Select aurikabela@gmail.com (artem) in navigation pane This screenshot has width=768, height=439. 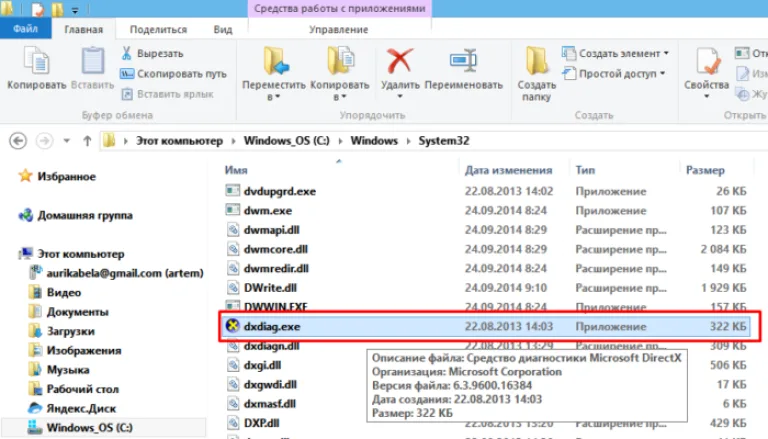click(x=125, y=273)
